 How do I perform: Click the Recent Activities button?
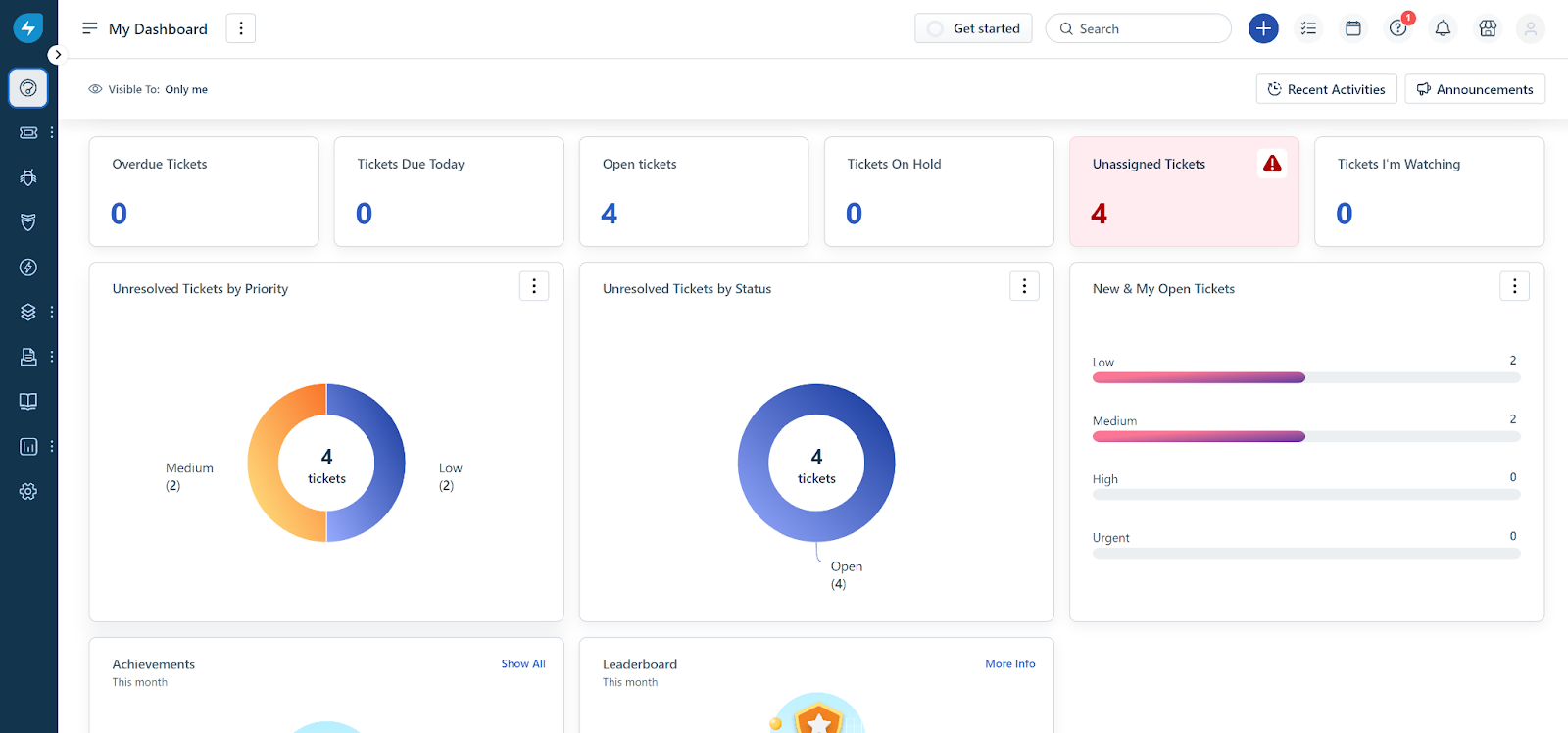click(x=1326, y=89)
